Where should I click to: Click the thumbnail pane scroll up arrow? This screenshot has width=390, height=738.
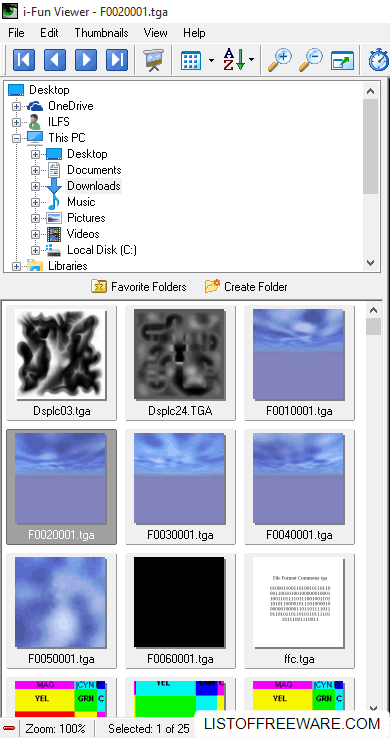point(374,310)
